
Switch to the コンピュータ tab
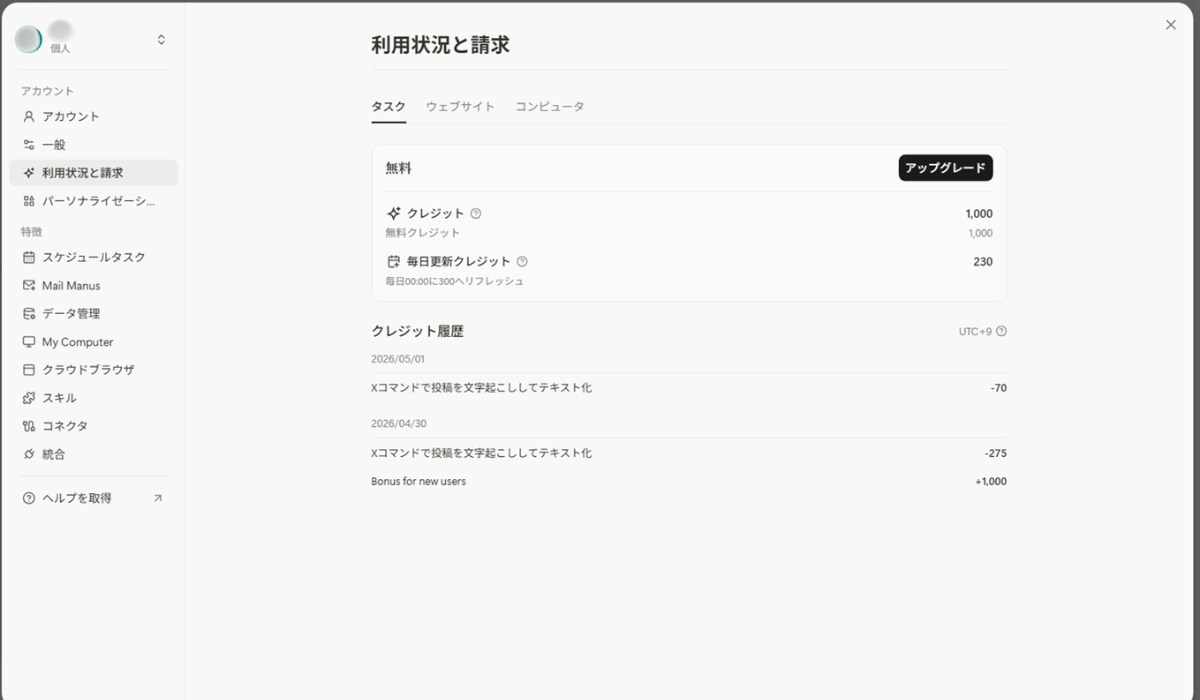tap(550, 106)
